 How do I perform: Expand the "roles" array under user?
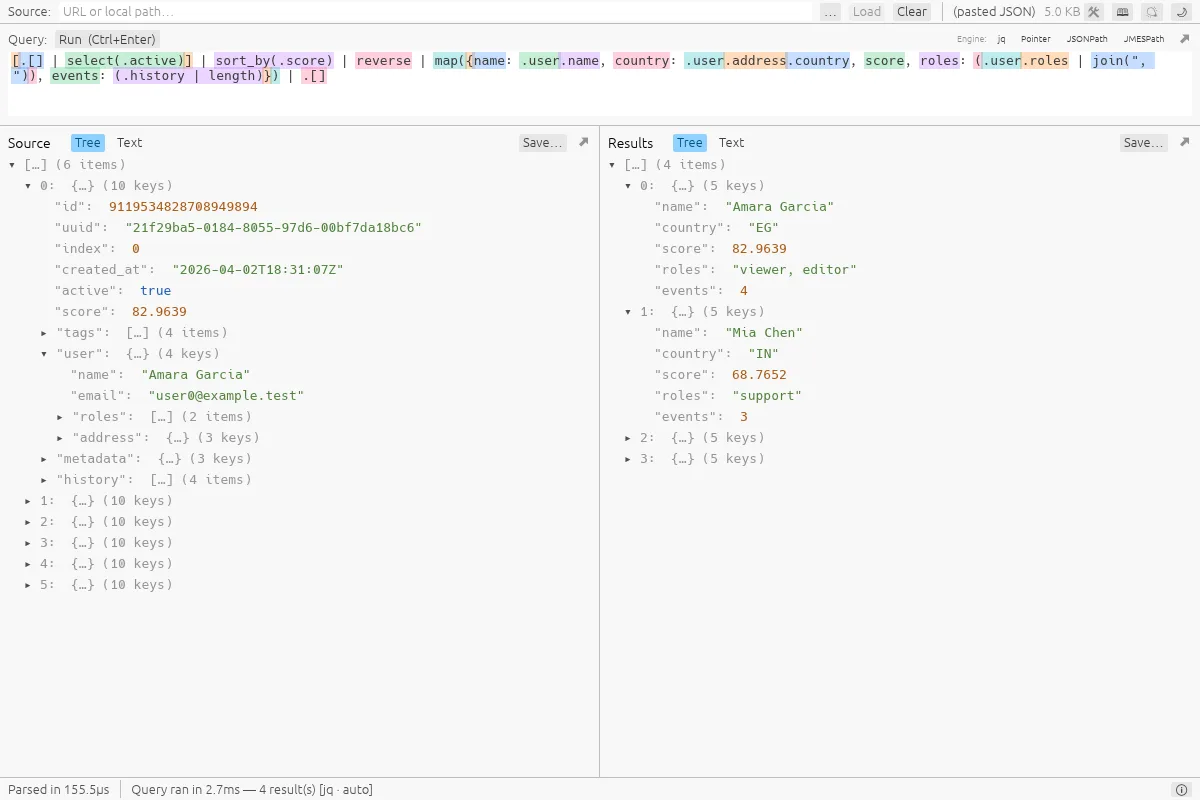coord(60,417)
